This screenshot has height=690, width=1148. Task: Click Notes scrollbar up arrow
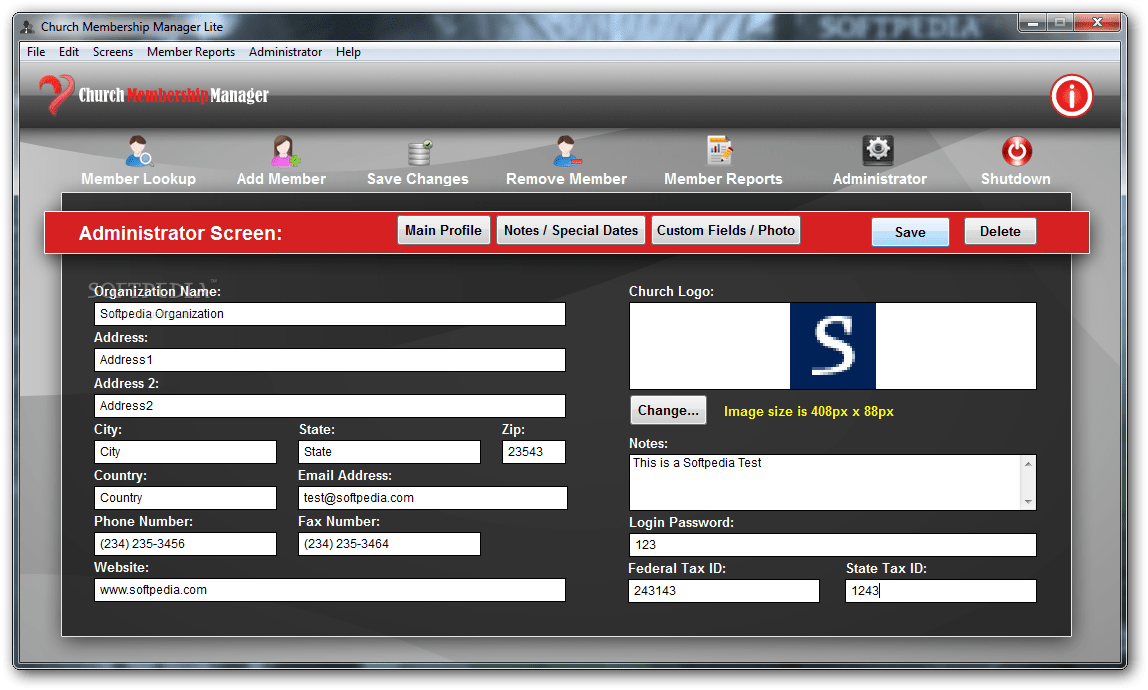point(1028,464)
